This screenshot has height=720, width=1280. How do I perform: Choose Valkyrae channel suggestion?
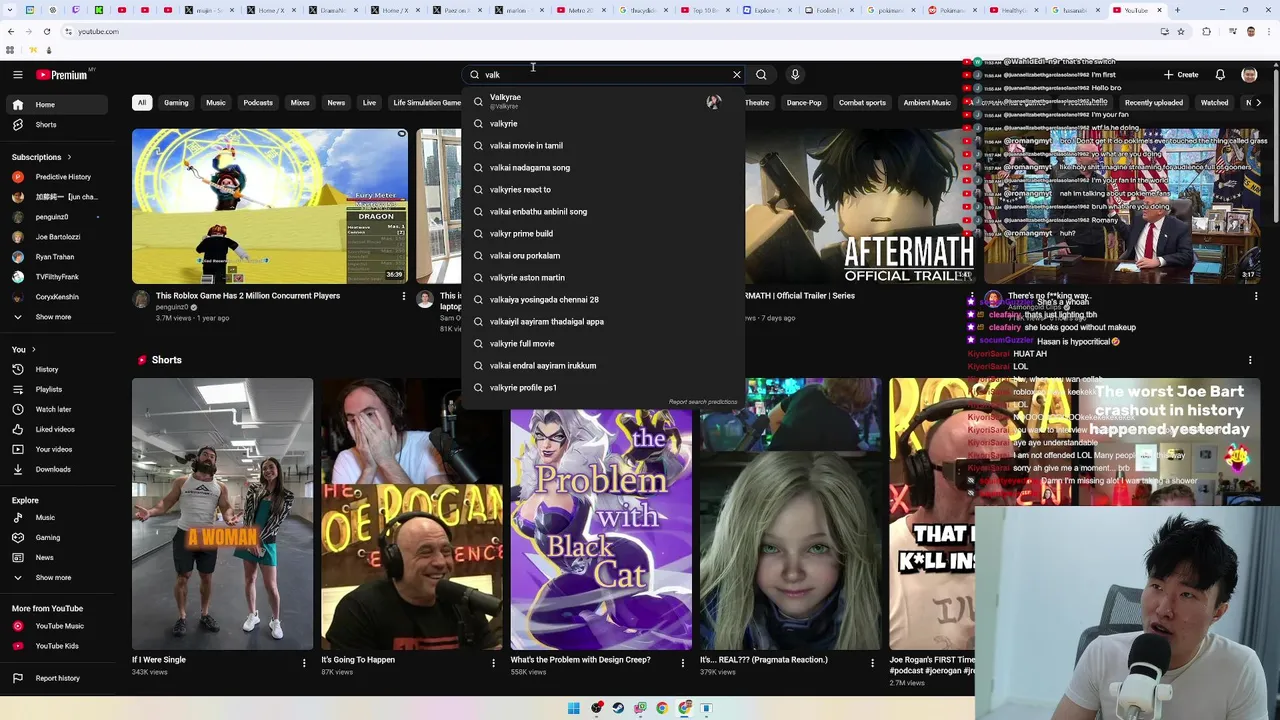click(x=603, y=101)
